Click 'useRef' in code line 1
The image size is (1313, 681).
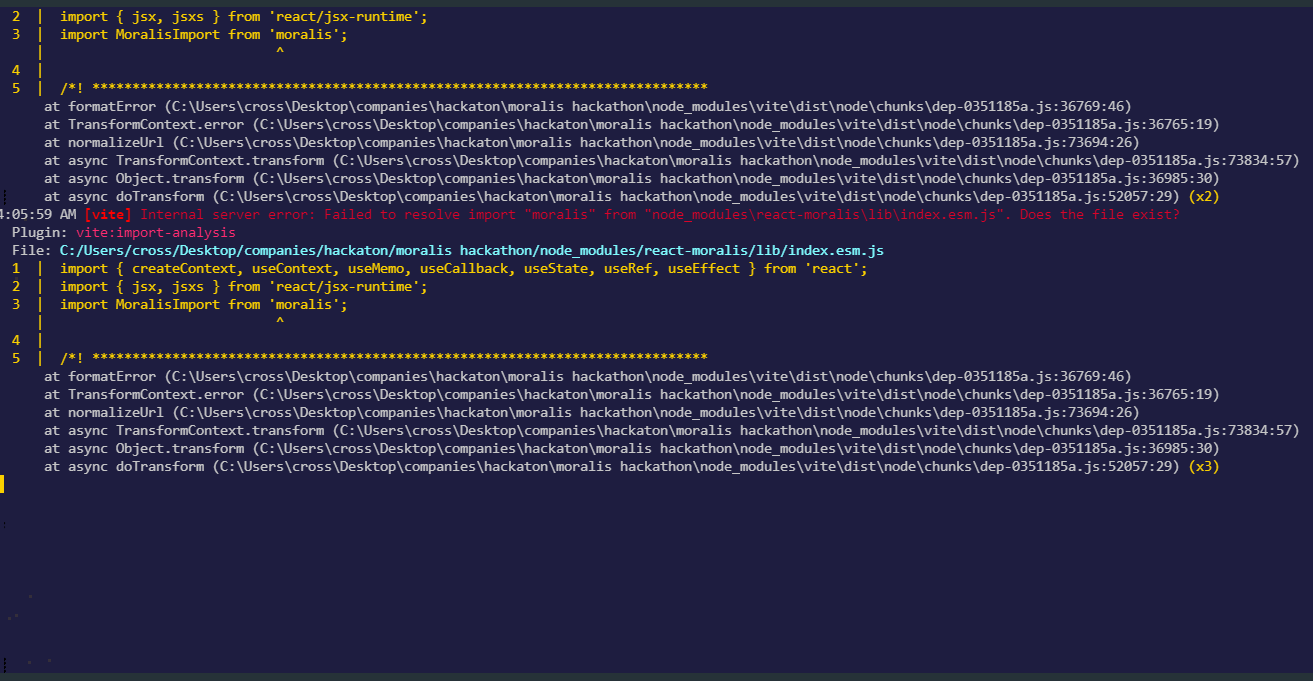click(628, 268)
